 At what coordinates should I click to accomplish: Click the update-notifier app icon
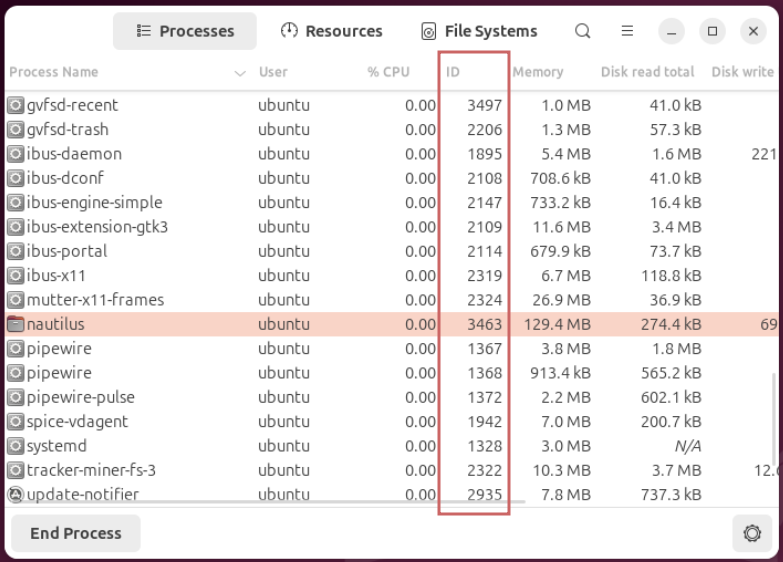[15, 494]
